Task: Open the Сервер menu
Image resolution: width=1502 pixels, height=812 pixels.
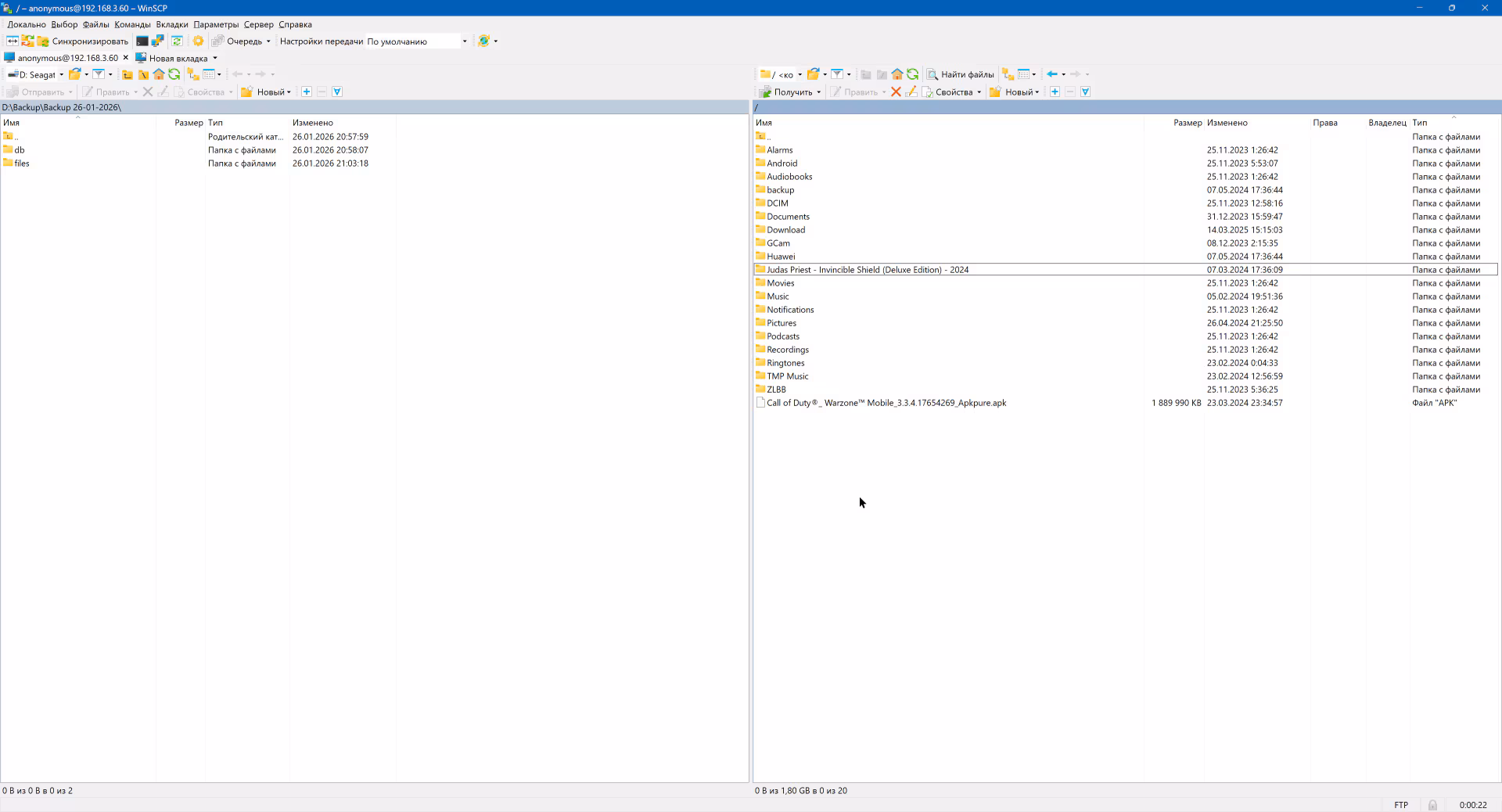Action: tap(259, 24)
